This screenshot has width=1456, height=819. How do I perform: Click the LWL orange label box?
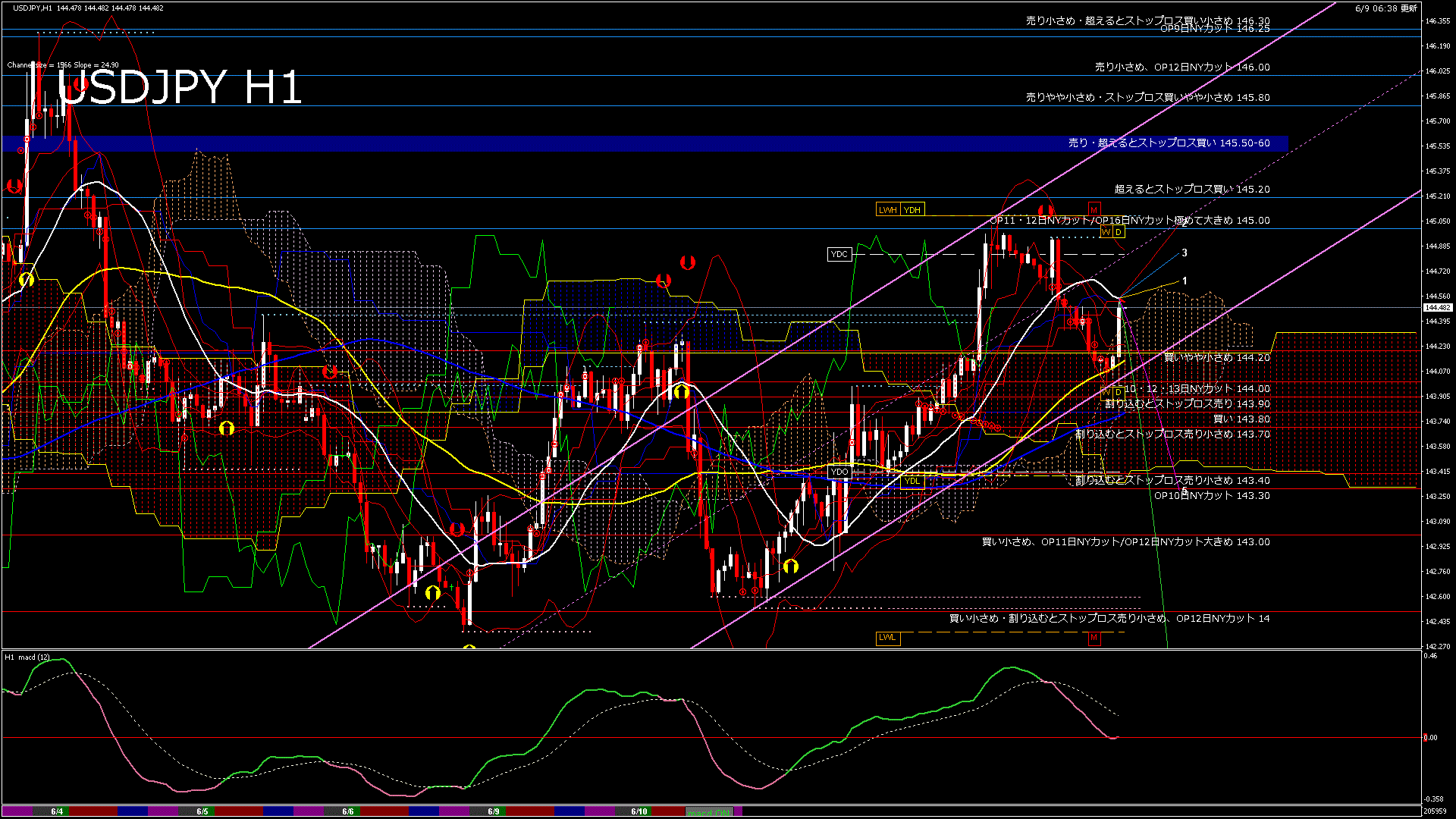click(x=887, y=638)
